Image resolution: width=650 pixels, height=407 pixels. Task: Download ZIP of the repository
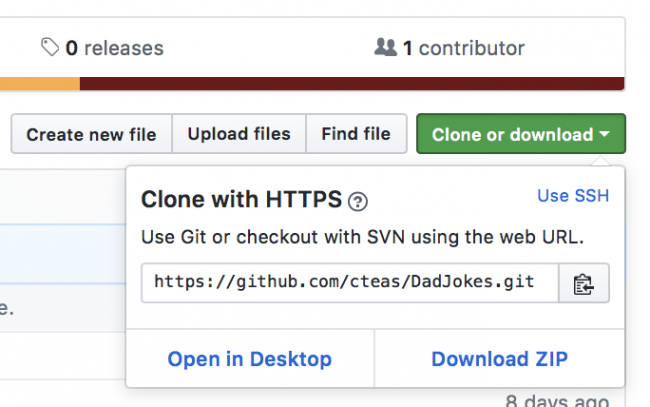coord(500,359)
